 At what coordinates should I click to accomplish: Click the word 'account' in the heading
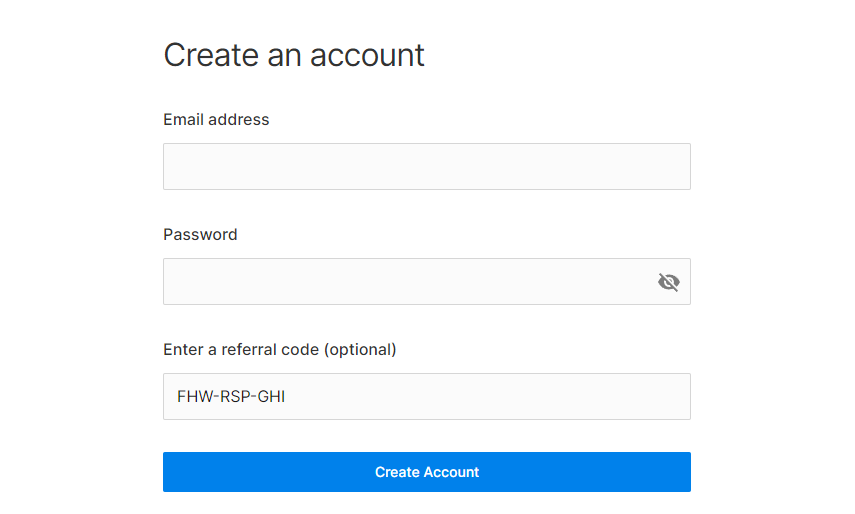(367, 55)
